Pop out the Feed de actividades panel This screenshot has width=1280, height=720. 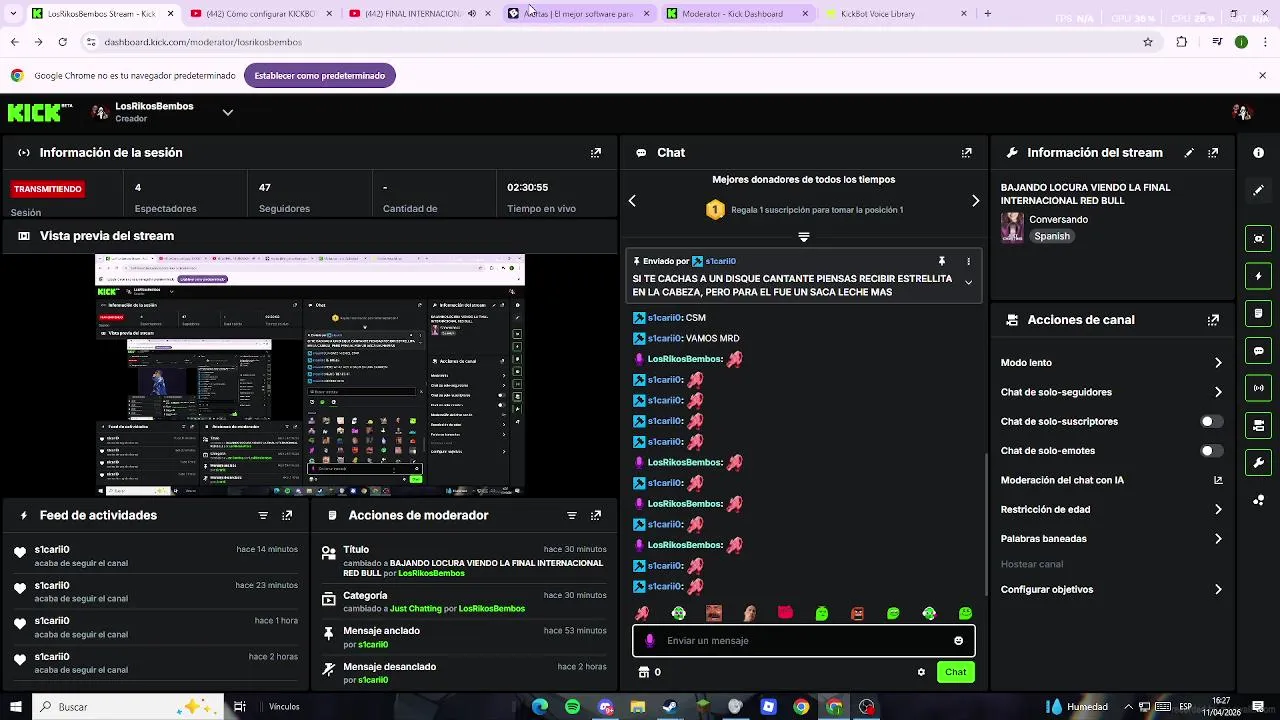(x=287, y=516)
